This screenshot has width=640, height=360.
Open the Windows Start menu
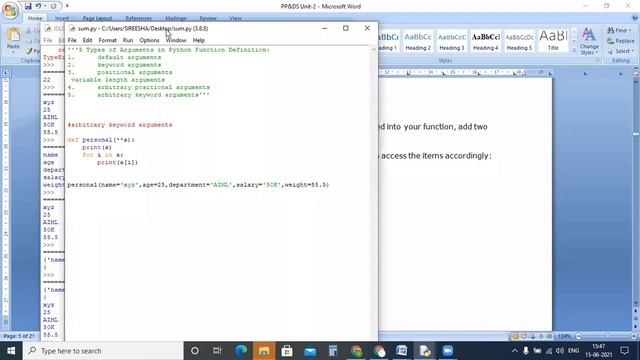[11, 351]
